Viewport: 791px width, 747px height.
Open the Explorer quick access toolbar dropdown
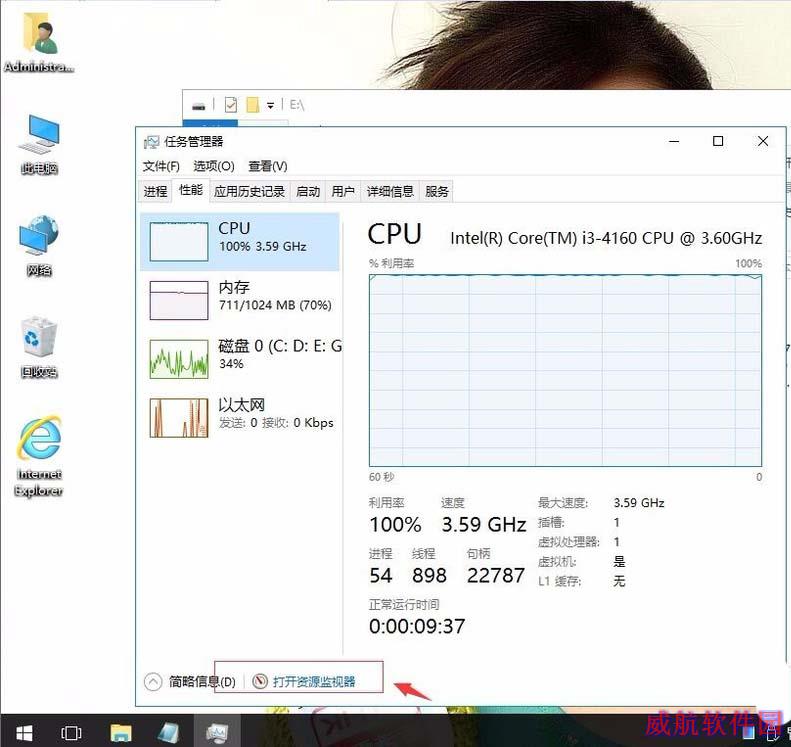(270, 105)
